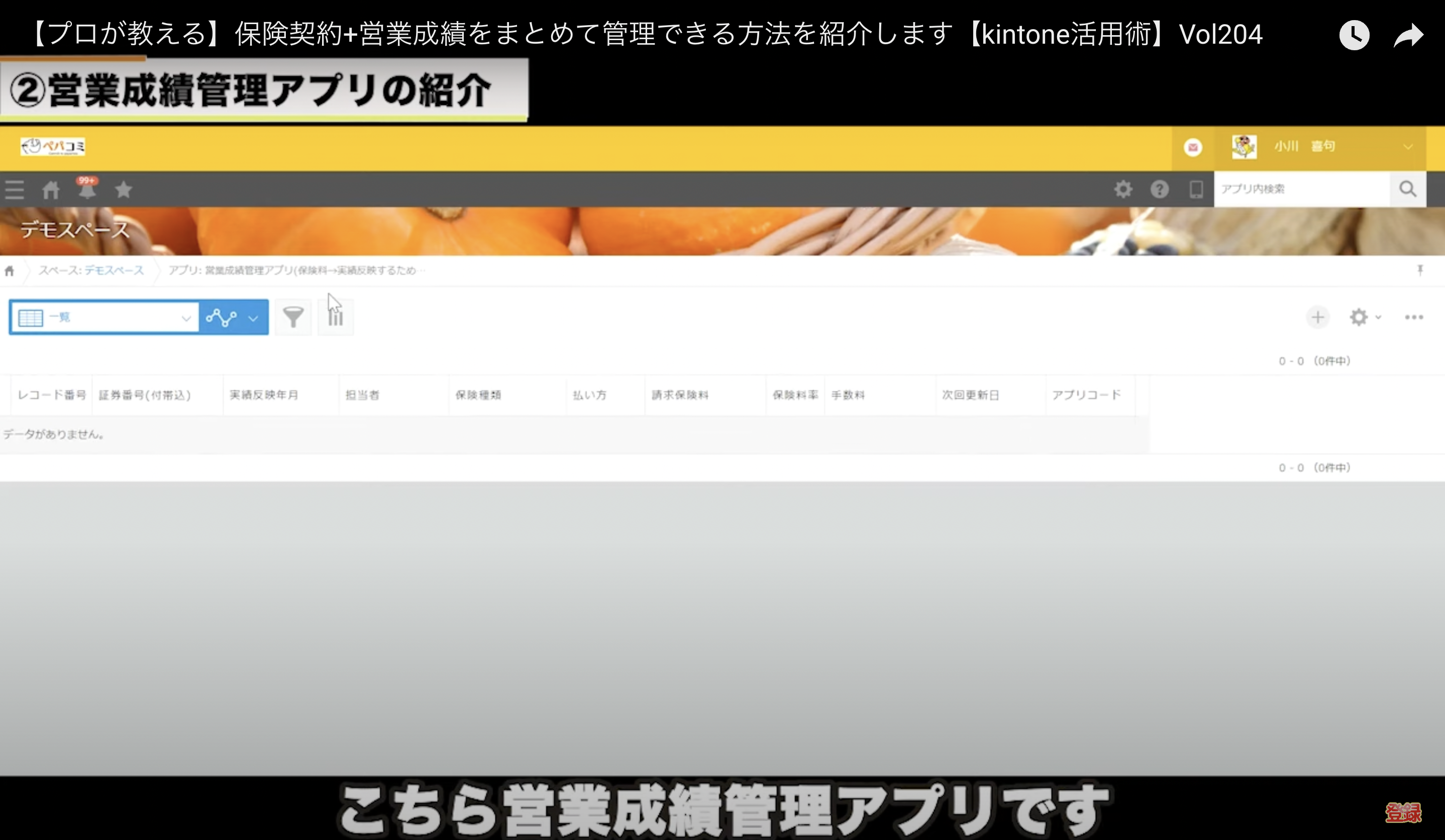This screenshot has width=1445, height=840.
Task: Expand the graph selector dropdown
Action: [233, 317]
